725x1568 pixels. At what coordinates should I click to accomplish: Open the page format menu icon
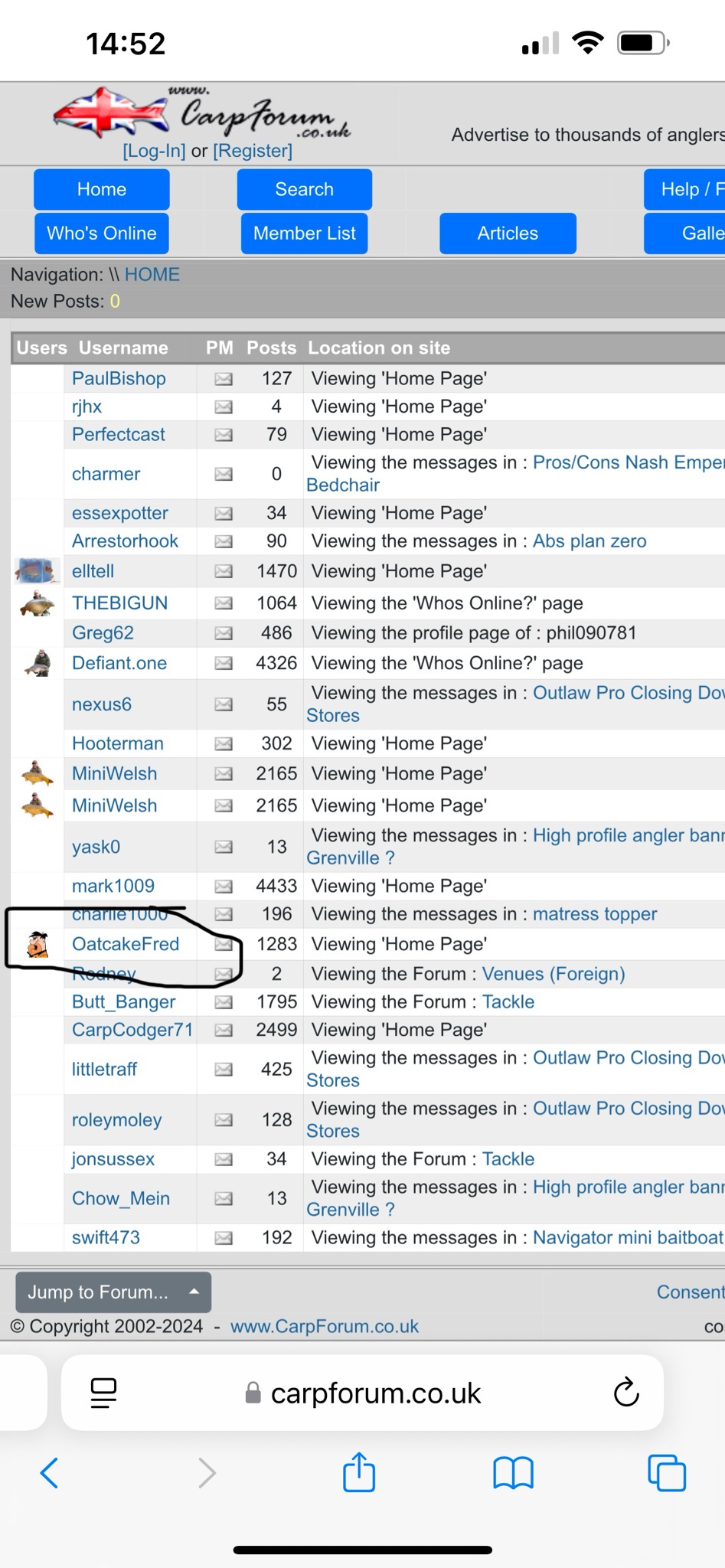pyautogui.click(x=104, y=1393)
